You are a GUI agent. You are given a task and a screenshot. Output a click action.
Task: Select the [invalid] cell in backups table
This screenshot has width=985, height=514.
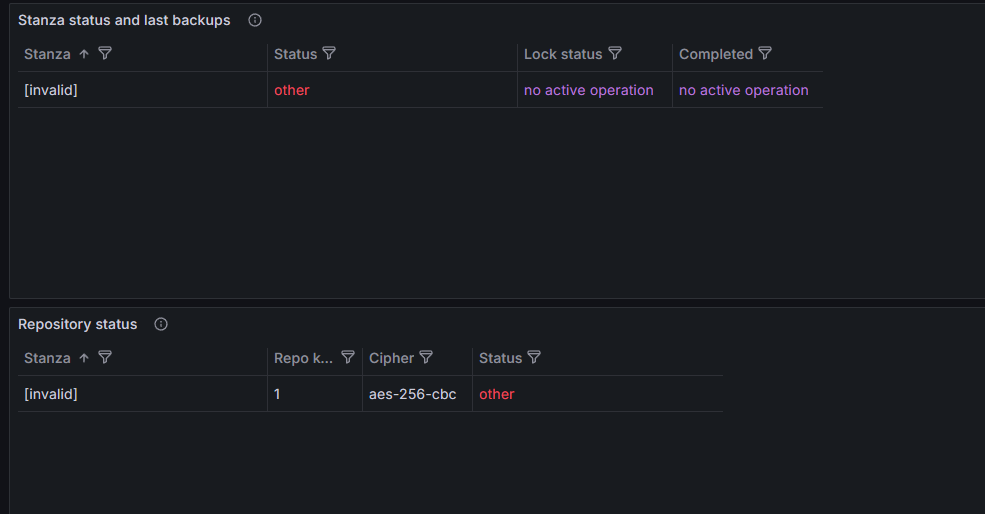click(51, 90)
